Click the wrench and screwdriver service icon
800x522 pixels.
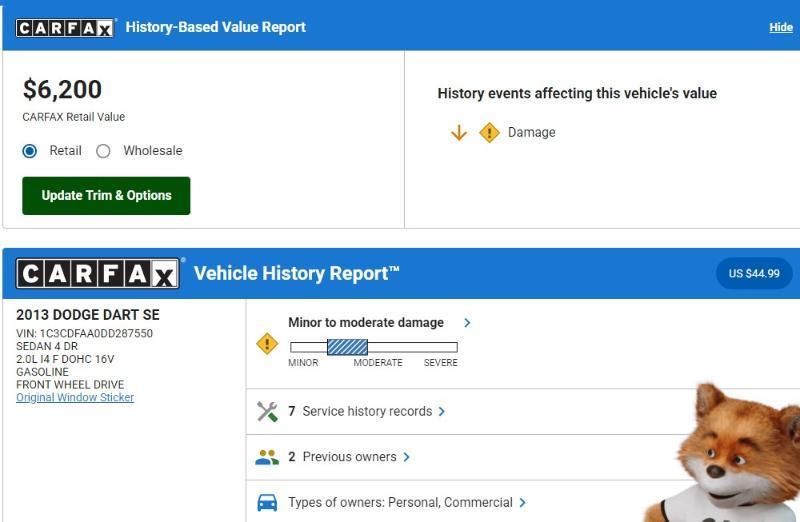pyautogui.click(x=267, y=411)
